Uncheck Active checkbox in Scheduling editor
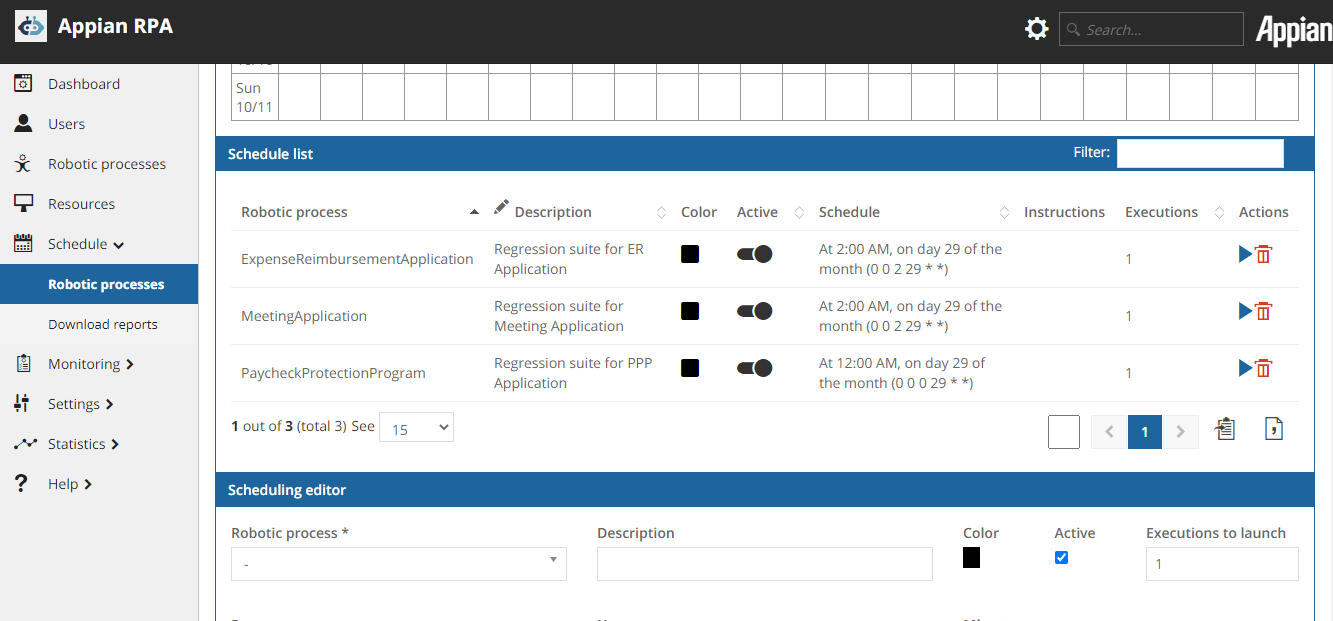The height and width of the screenshot is (621, 1333). coord(1062,558)
